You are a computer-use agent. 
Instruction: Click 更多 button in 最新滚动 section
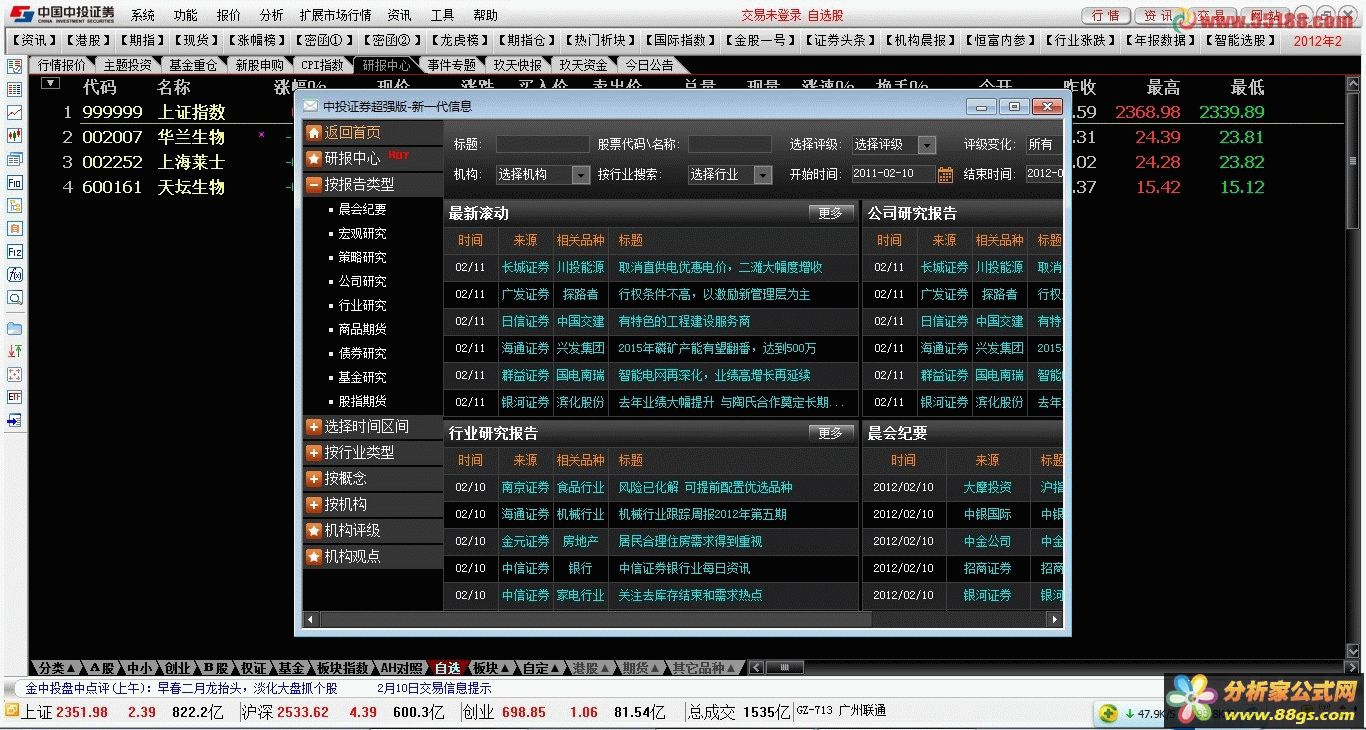click(x=831, y=213)
